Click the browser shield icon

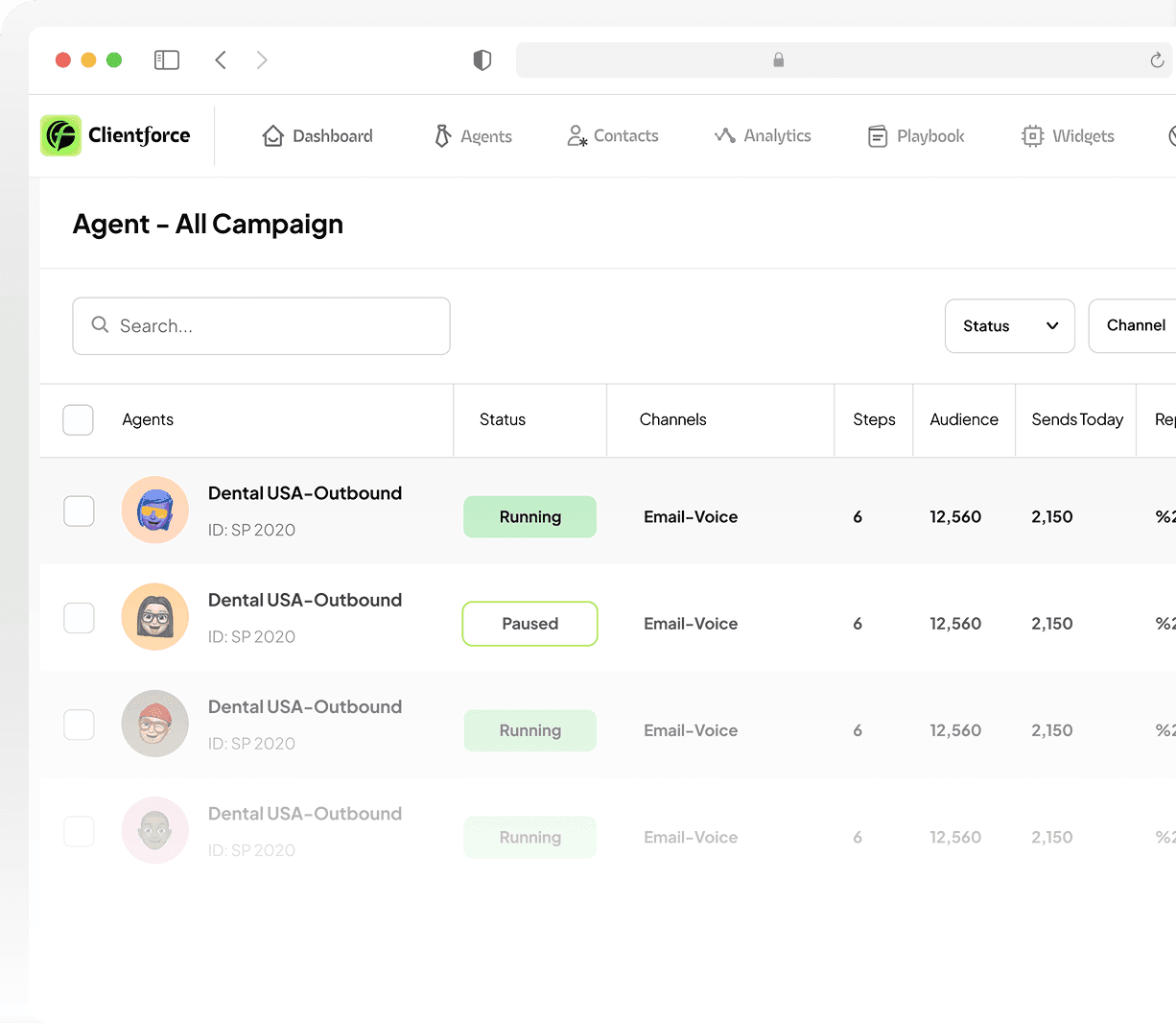[x=482, y=59]
